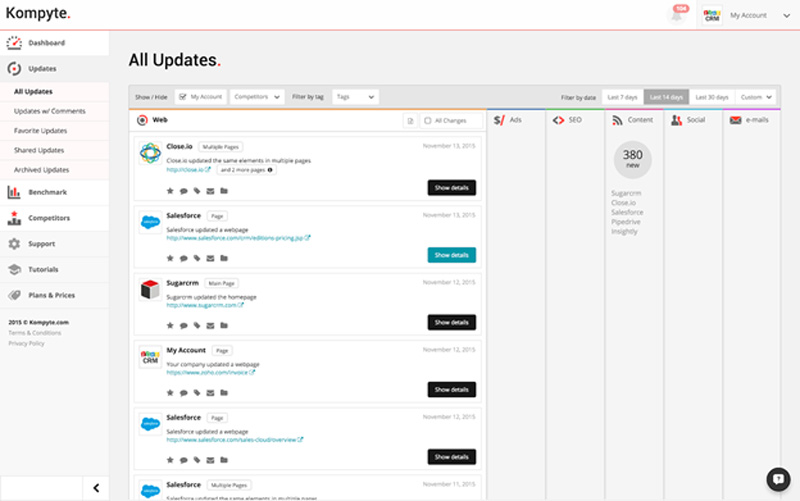Open Dashboard from the sidebar
The image size is (800, 501).
point(55,43)
